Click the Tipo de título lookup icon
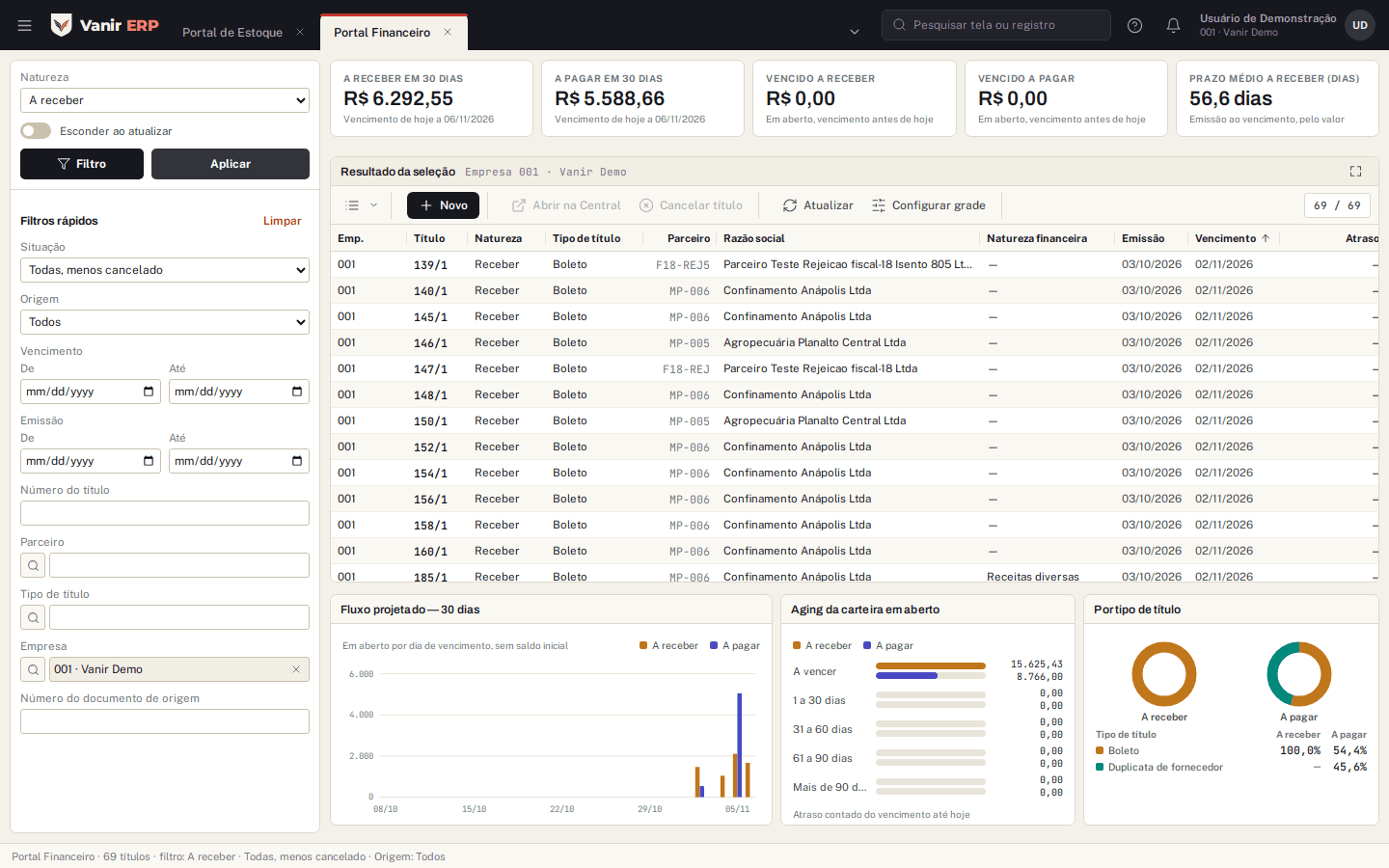The height and width of the screenshot is (868, 1389). (x=33, y=617)
